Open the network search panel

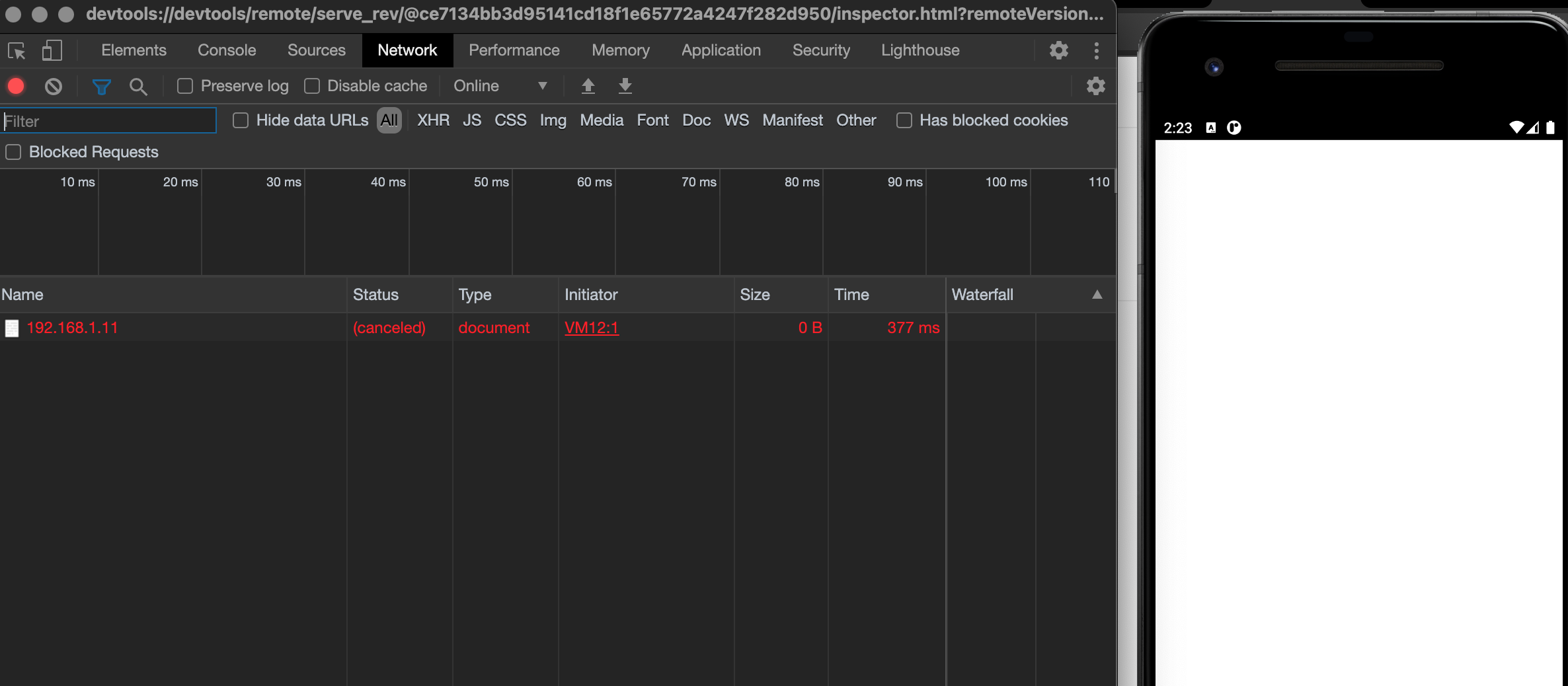coord(138,86)
